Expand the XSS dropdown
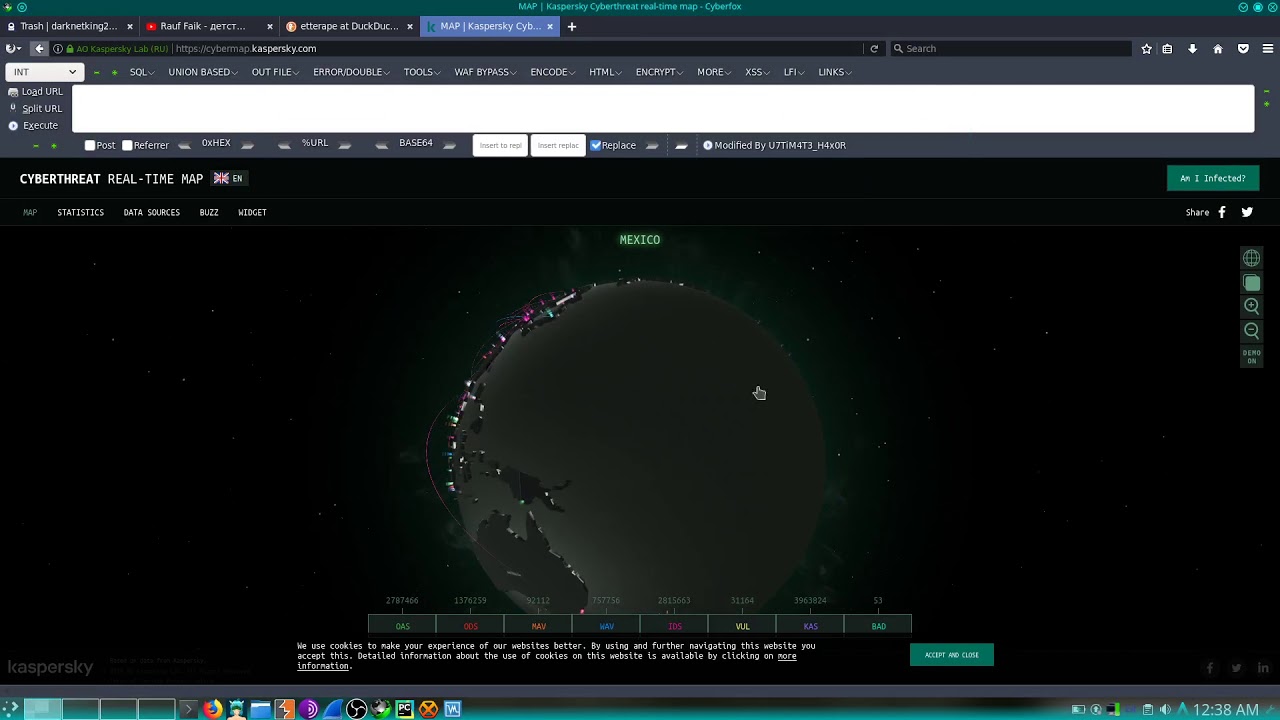Image resolution: width=1280 pixels, height=720 pixels. coord(757,72)
